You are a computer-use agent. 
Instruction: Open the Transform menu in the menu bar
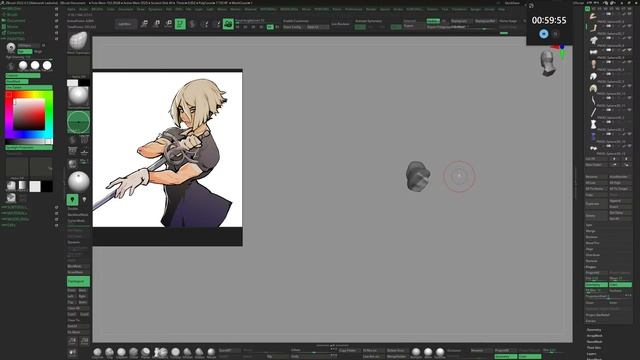coord(459,9)
